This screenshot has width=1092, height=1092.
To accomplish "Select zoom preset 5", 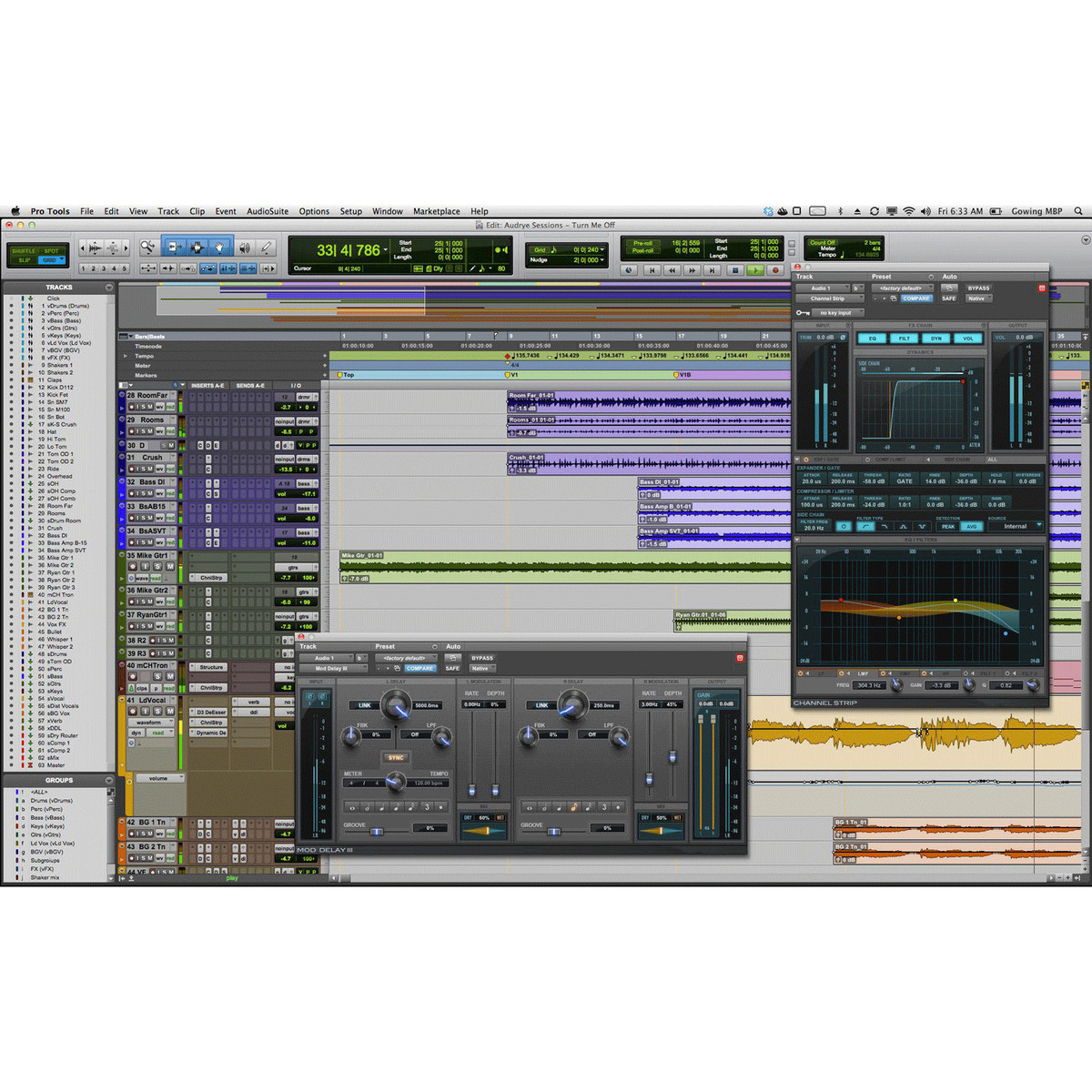I will (124, 268).
